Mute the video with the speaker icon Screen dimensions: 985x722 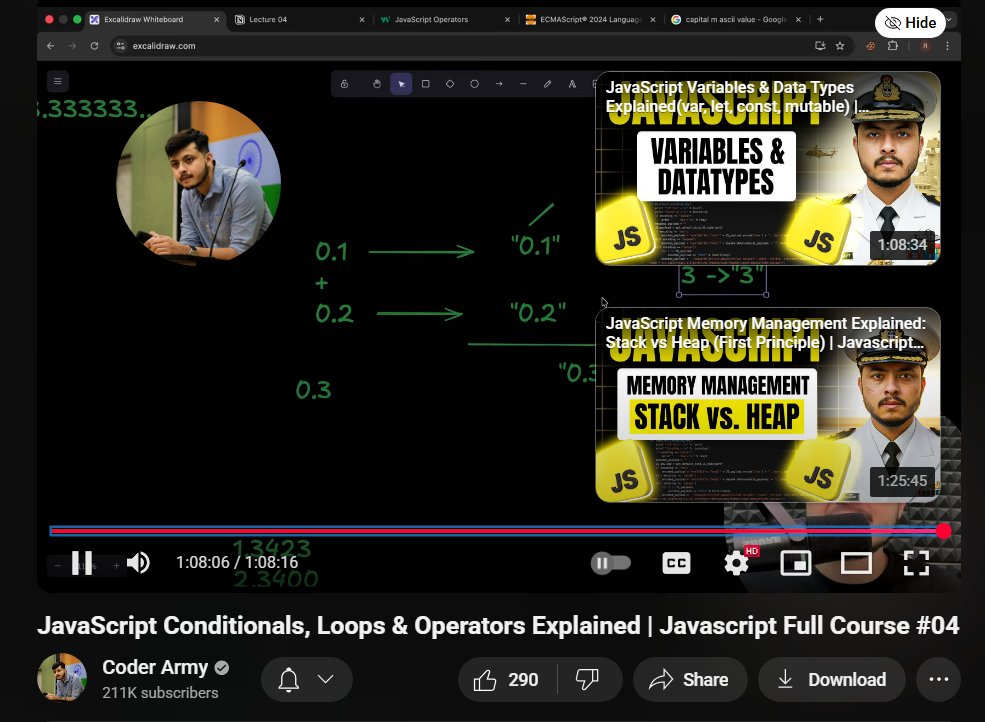click(138, 563)
